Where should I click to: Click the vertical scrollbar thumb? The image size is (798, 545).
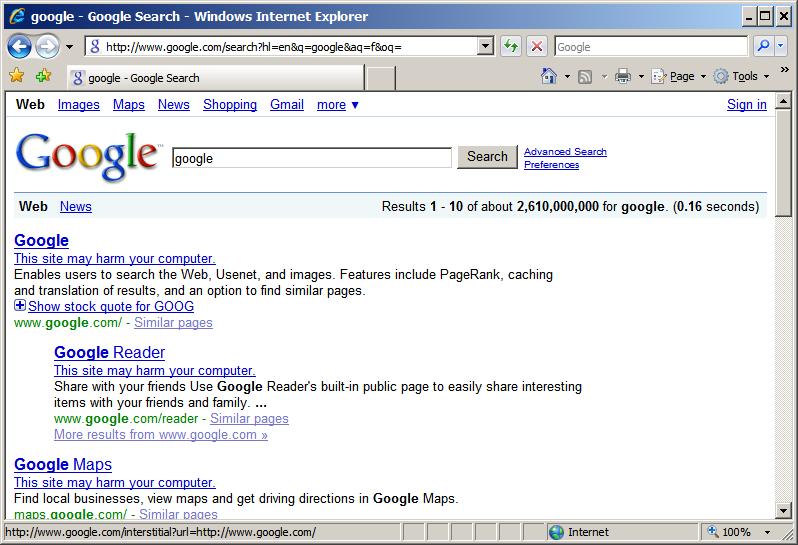pyautogui.click(x=783, y=163)
